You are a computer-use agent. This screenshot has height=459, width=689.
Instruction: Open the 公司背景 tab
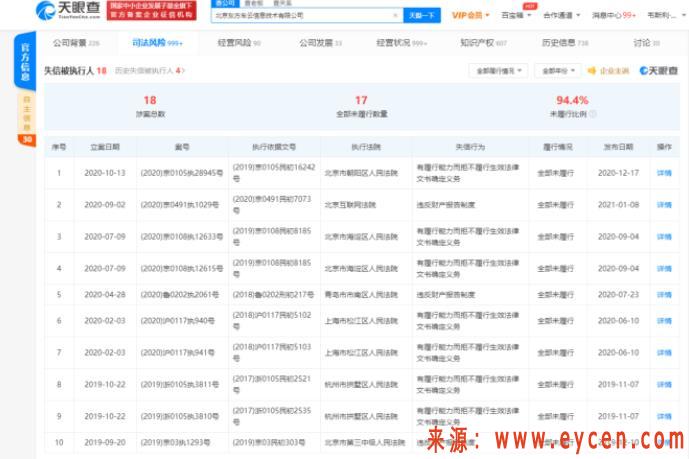tap(76, 43)
